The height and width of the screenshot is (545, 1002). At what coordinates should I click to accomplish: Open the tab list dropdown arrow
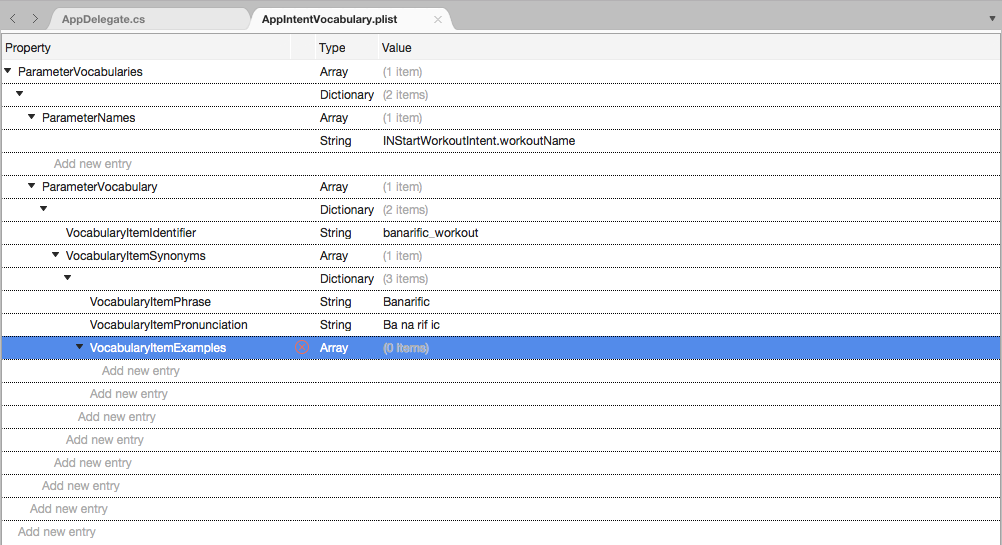[992, 19]
